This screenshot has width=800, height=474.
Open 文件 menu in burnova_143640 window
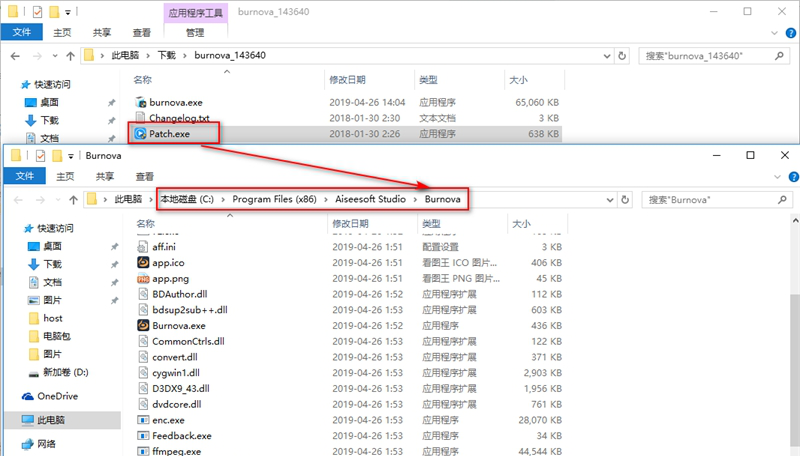(x=21, y=32)
